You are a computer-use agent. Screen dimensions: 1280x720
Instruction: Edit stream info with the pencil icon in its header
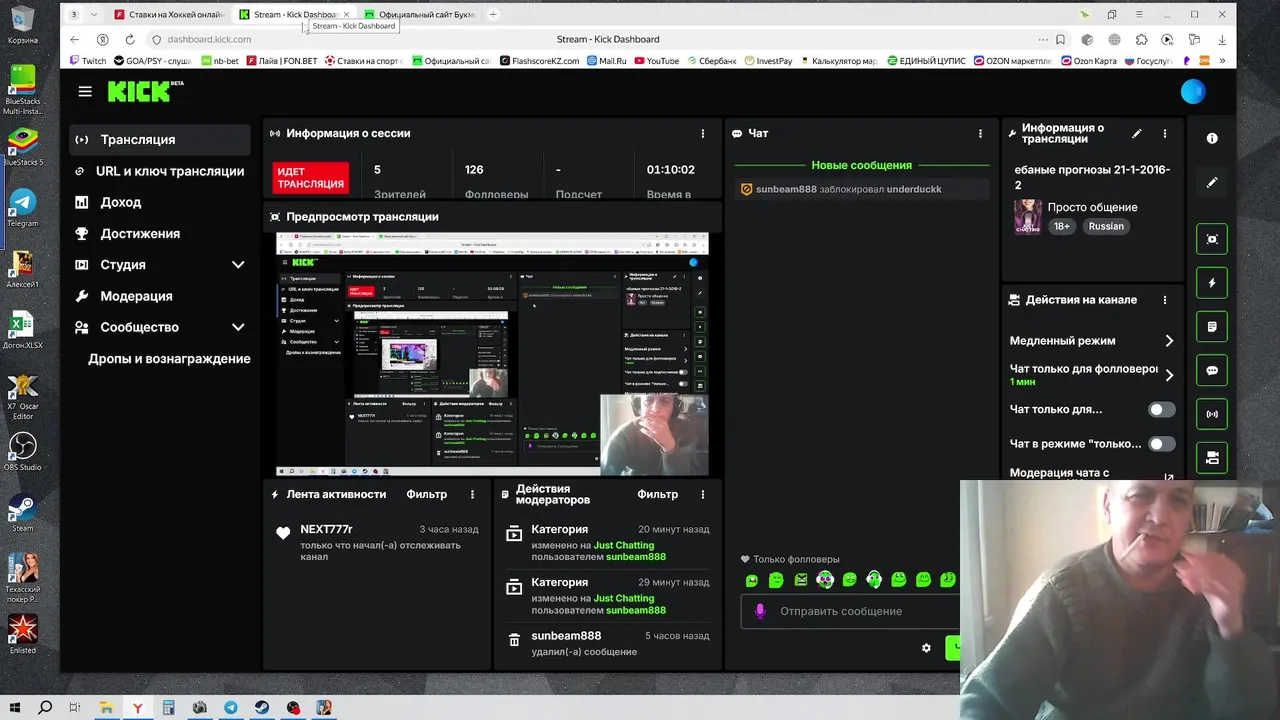pyautogui.click(x=1137, y=133)
